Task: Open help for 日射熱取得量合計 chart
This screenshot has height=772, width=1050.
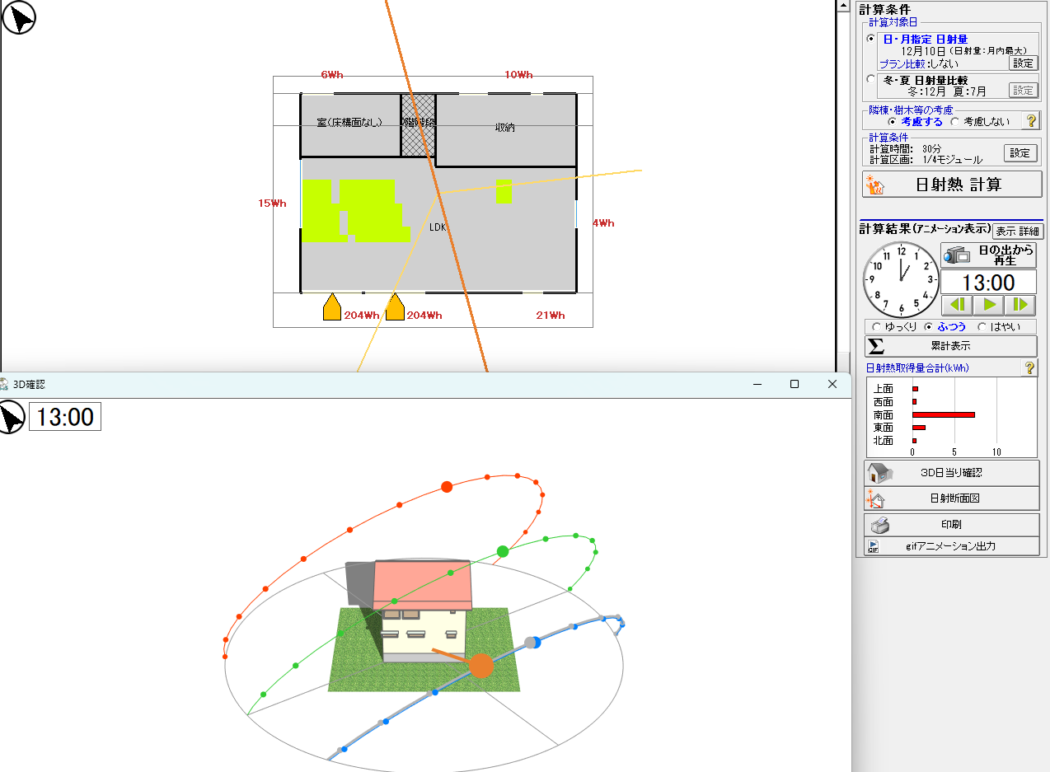Action: tap(1029, 368)
